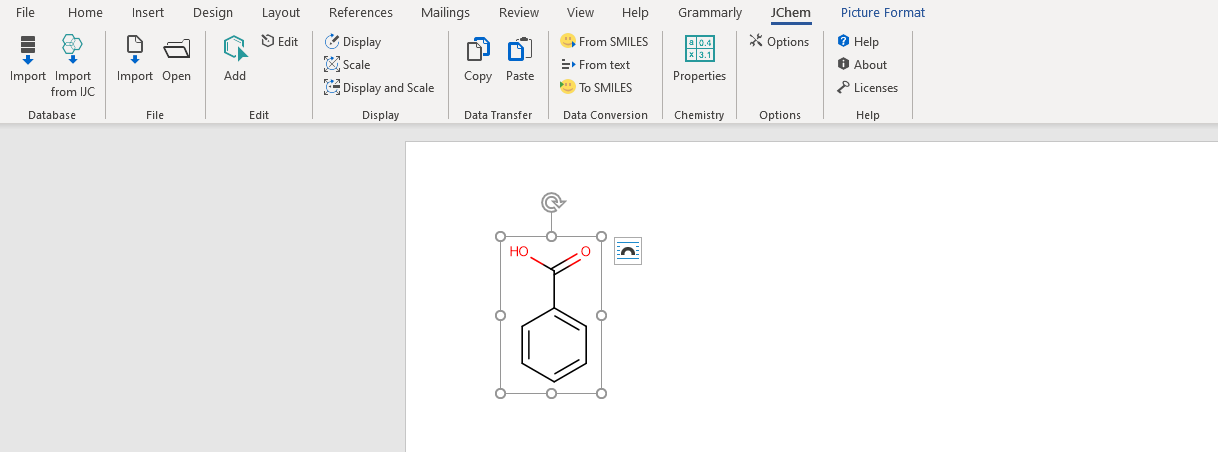Switch to the Picture Format tab
1218x452 pixels.
click(882, 13)
